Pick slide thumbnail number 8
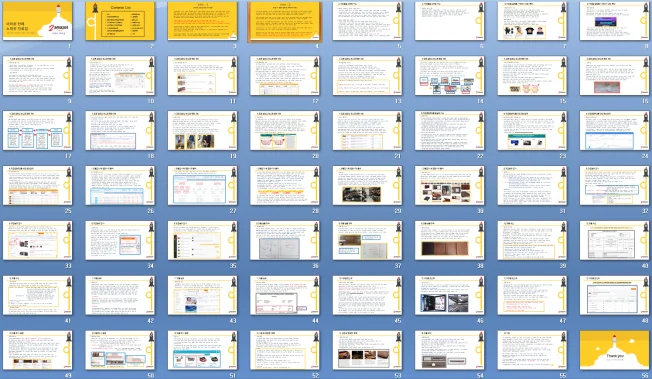This screenshot has width=652, height=379. click(x=615, y=21)
